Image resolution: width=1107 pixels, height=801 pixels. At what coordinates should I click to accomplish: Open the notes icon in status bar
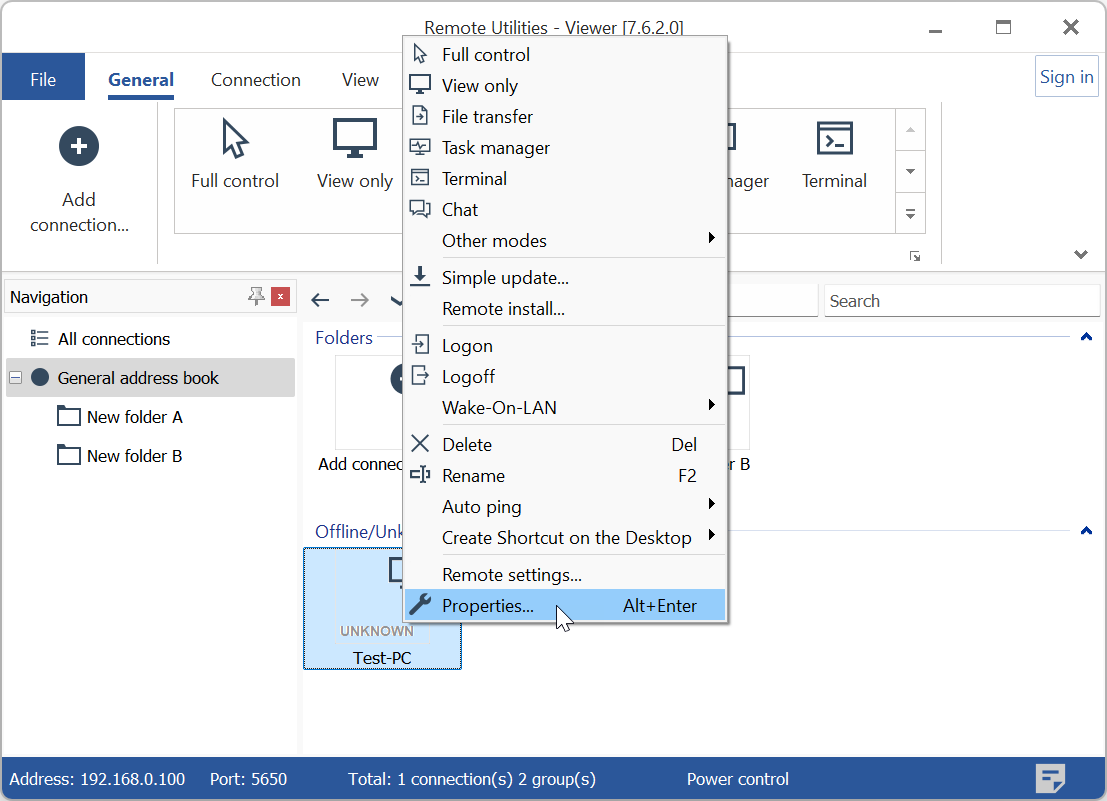tap(1050, 778)
